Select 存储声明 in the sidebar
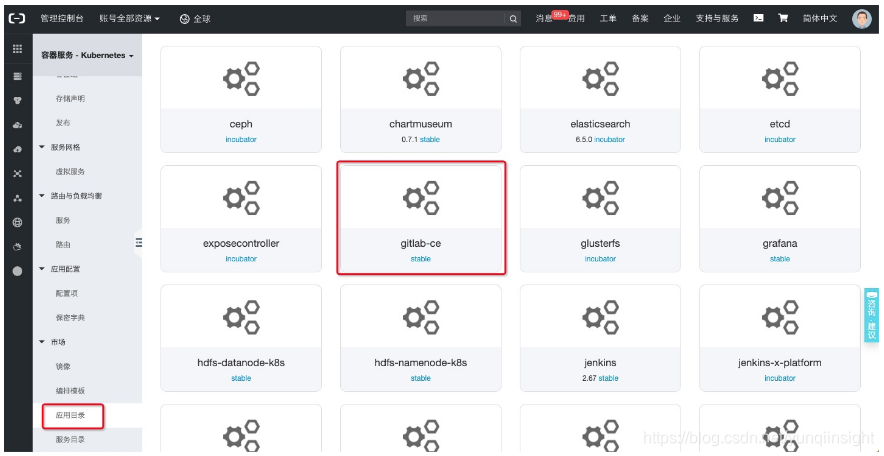The width and height of the screenshot is (884, 456). click(70, 99)
